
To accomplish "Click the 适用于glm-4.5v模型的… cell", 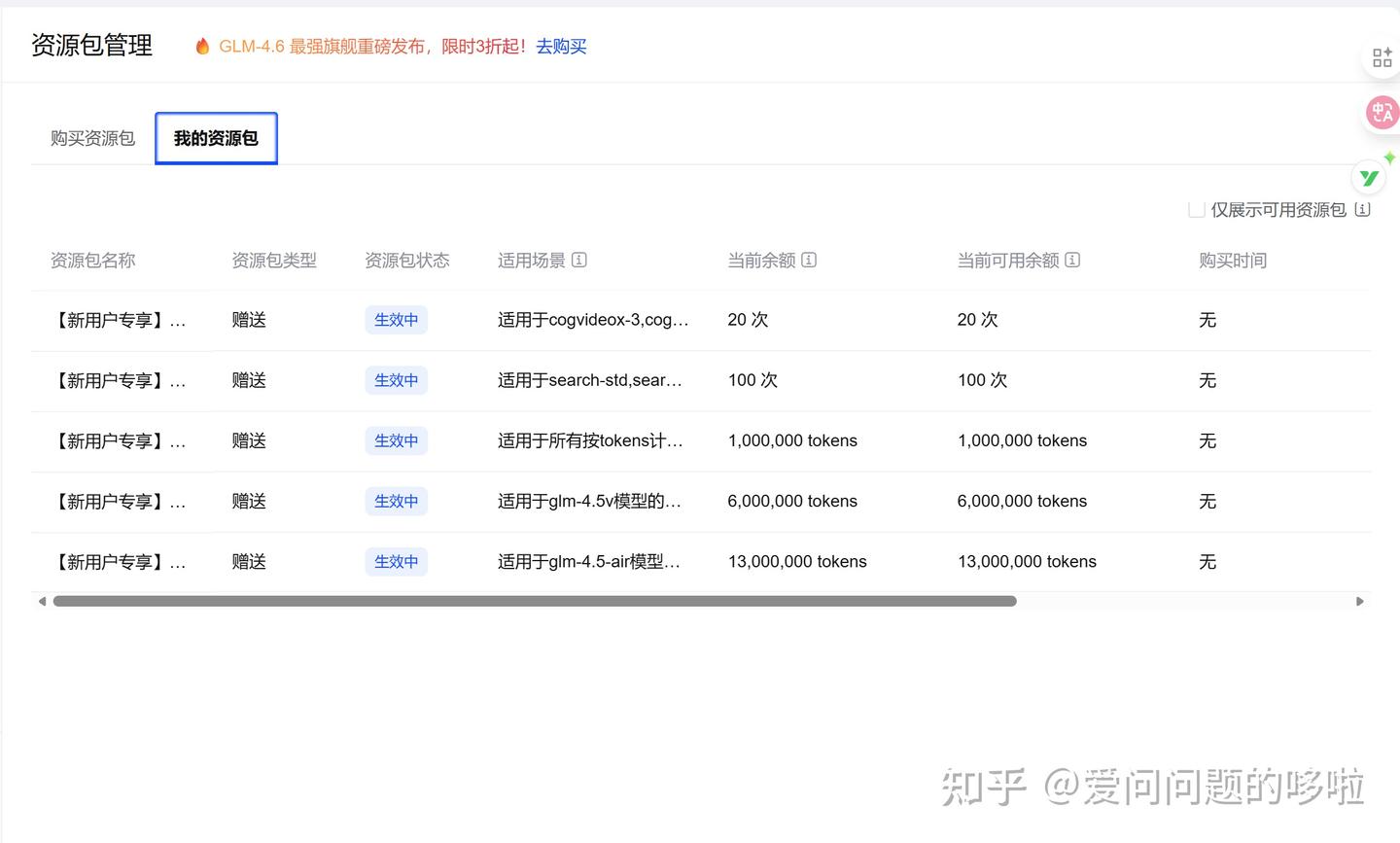I will coord(589,501).
